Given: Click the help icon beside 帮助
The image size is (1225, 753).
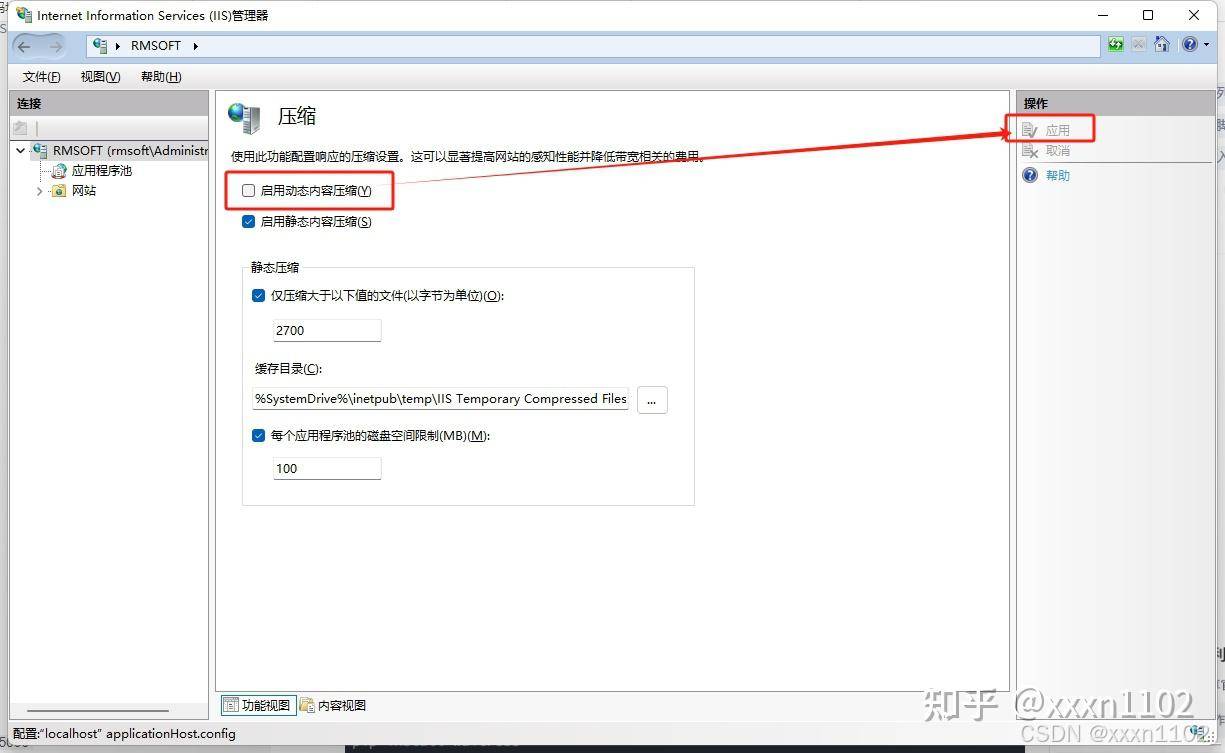Looking at the screenshot, I should point(1030,175).
